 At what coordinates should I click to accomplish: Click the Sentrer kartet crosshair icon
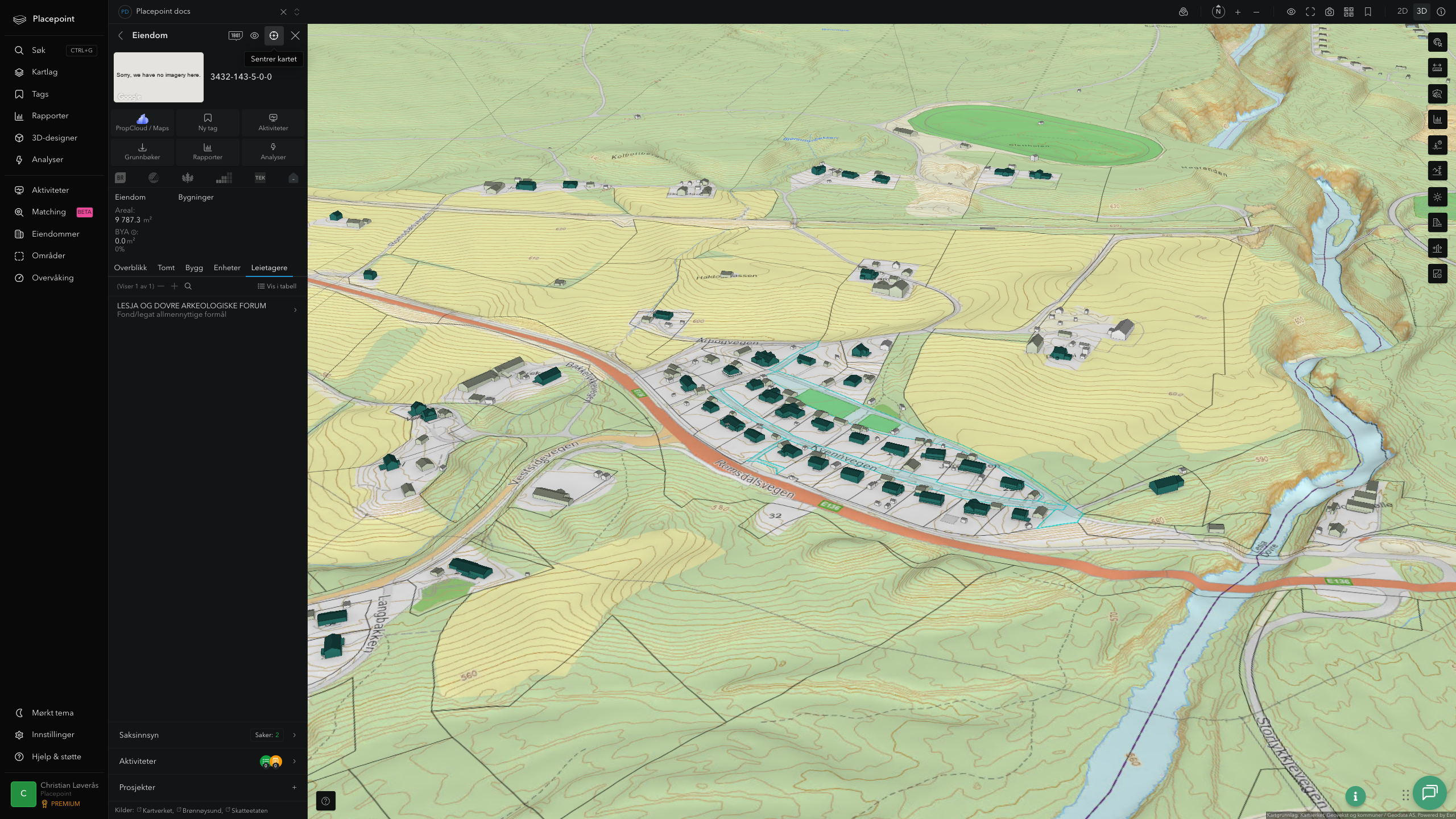pos(274,35)
